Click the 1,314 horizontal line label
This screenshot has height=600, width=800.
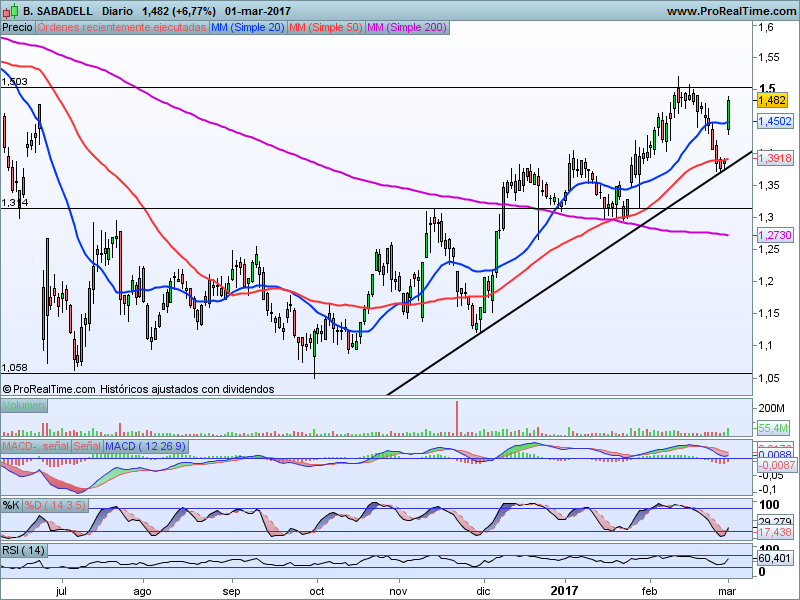[14, 203]
